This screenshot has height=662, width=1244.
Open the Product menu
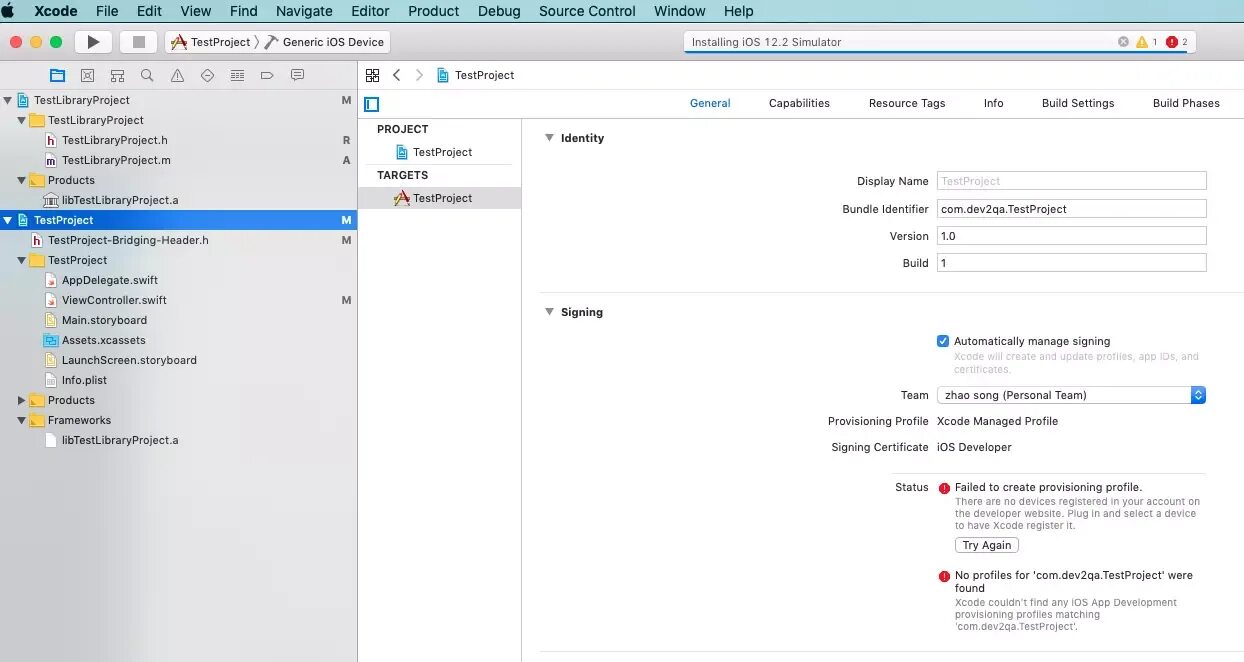pos(433,11)
